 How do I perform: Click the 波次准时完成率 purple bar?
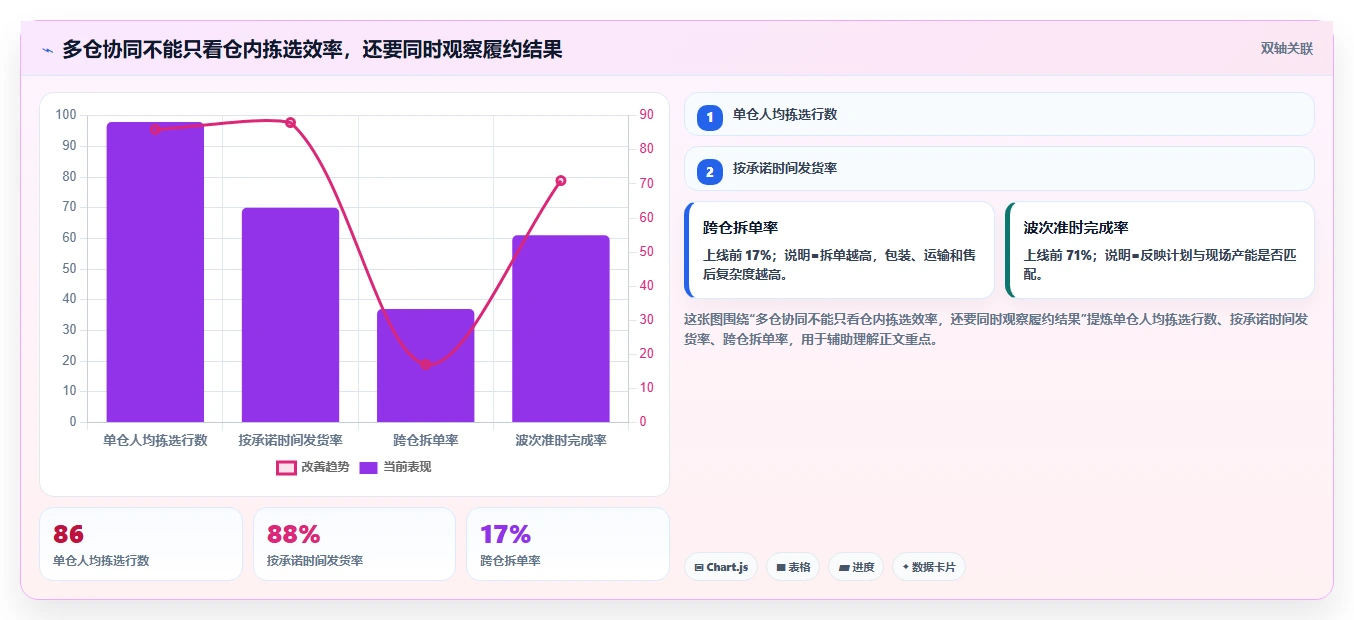[561, 329]
